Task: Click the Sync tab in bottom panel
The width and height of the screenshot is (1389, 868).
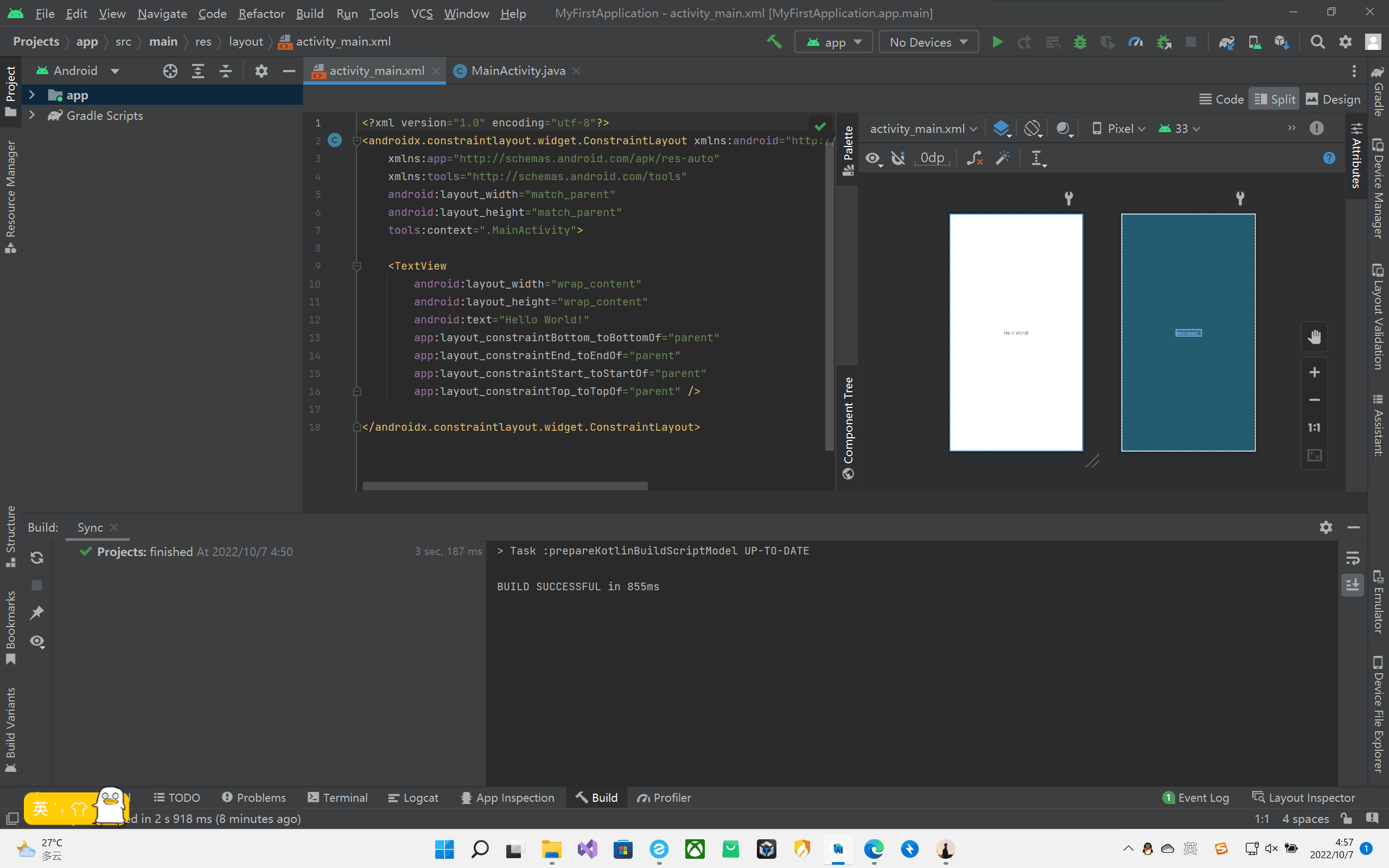Action: (89, 527)
